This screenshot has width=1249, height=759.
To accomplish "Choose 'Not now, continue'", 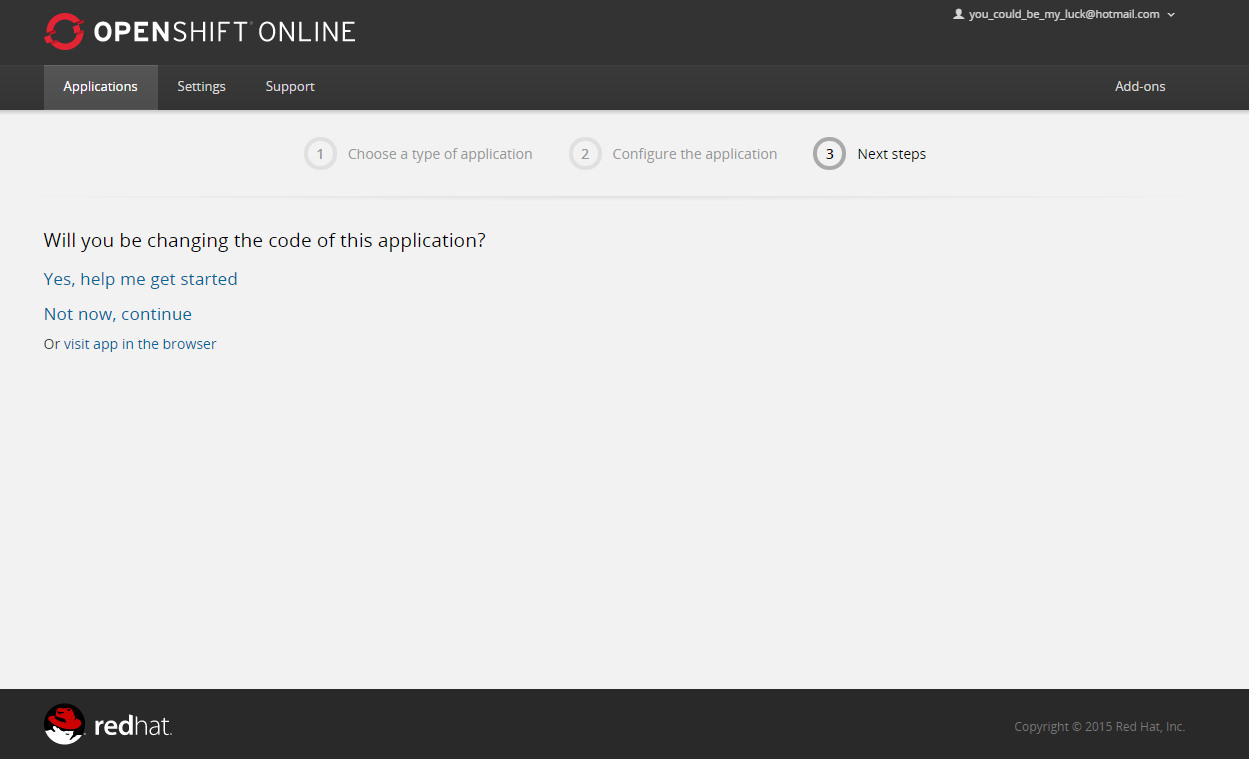I will [118, 314].
